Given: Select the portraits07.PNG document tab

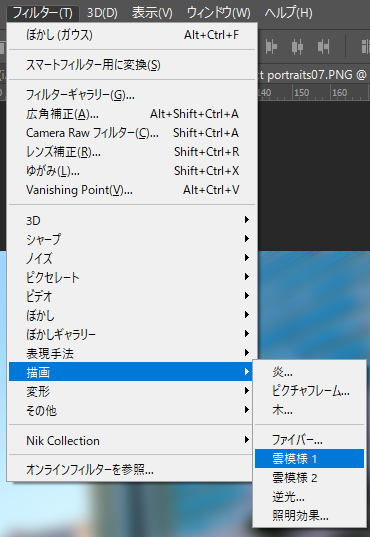Looking at the screenshot, I should 313,75.
